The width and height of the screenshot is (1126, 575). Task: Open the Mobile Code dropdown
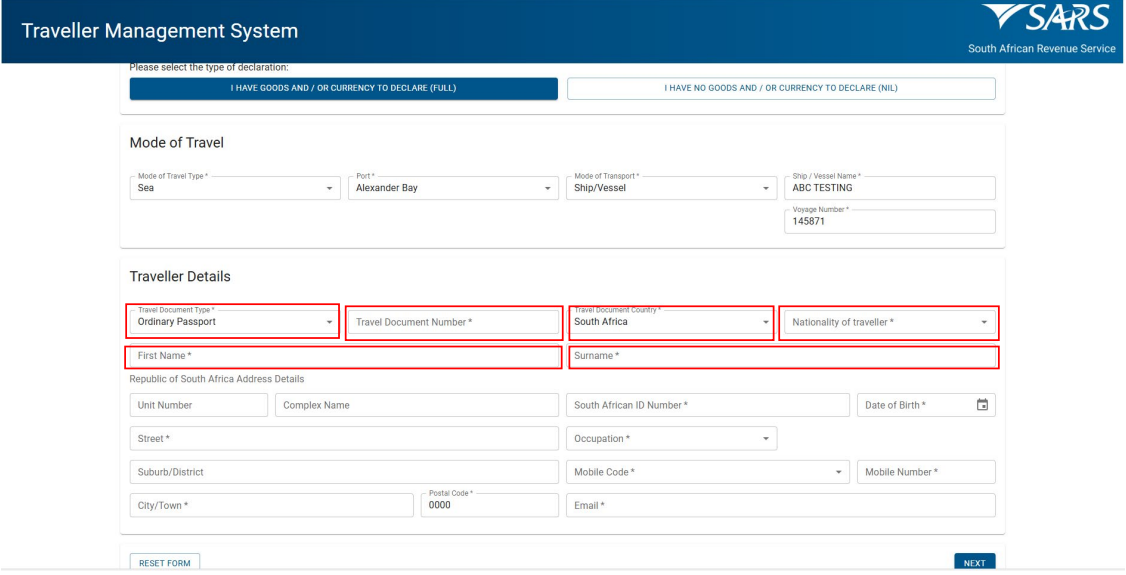click(x=708, y=472)
